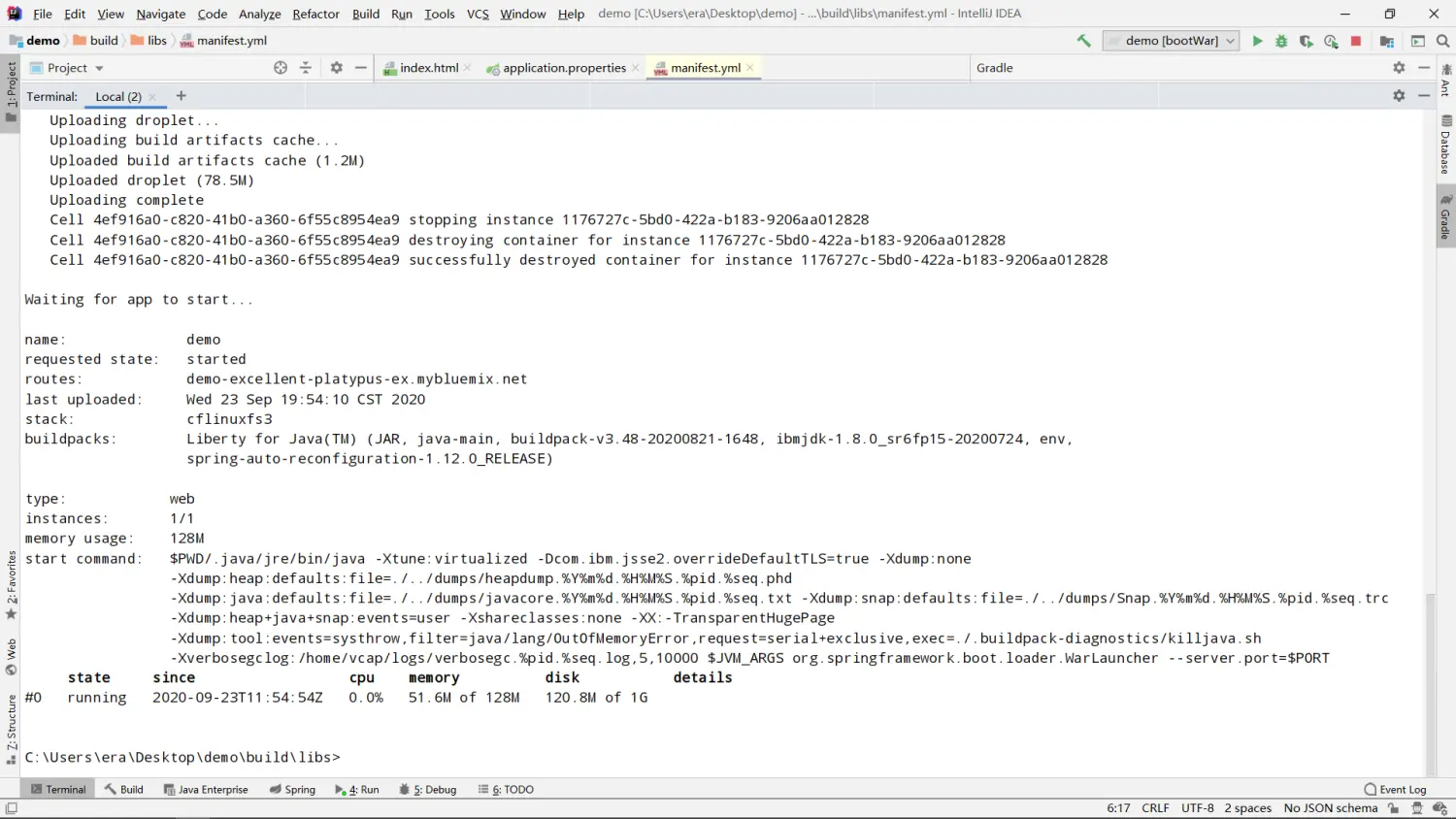
Task: Open the Project Structure icon
Action: (x=1387, y=41)
